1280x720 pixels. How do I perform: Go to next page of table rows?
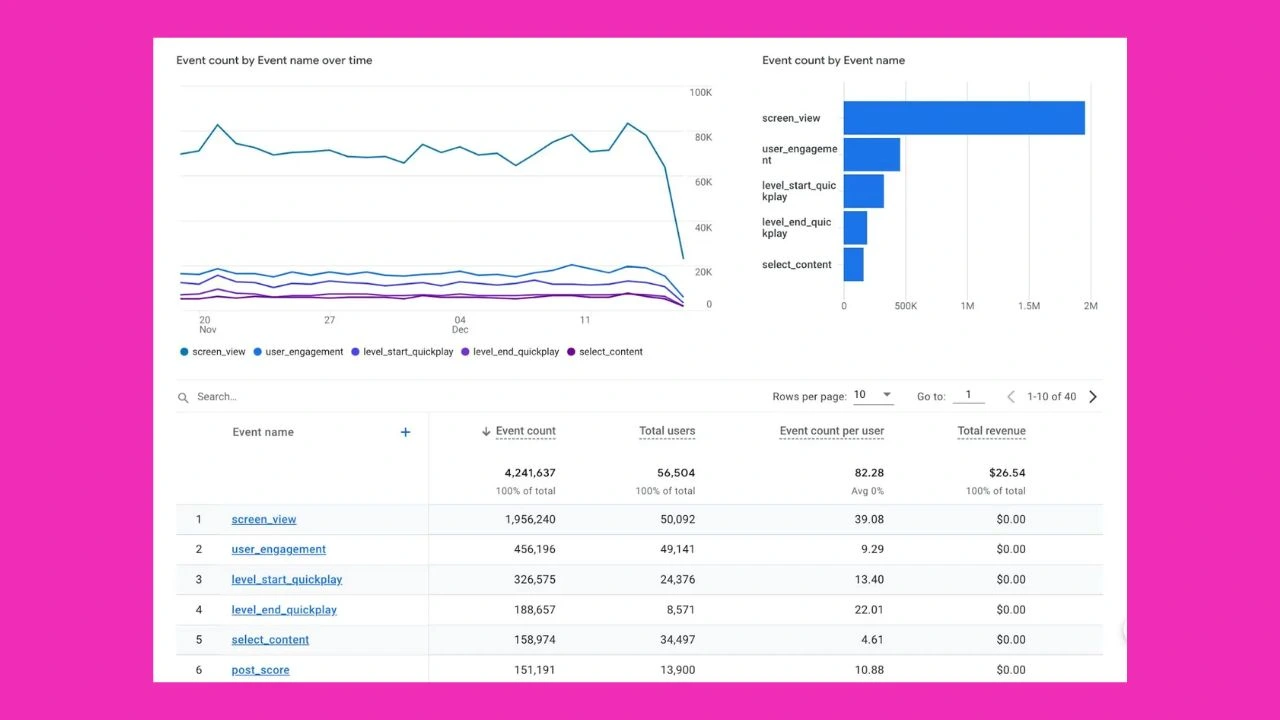coord(1093,397)
